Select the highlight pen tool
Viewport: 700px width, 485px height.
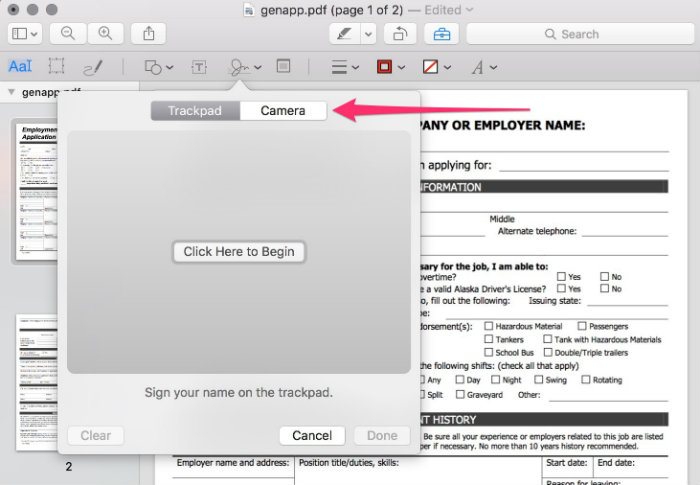[344, 34]
